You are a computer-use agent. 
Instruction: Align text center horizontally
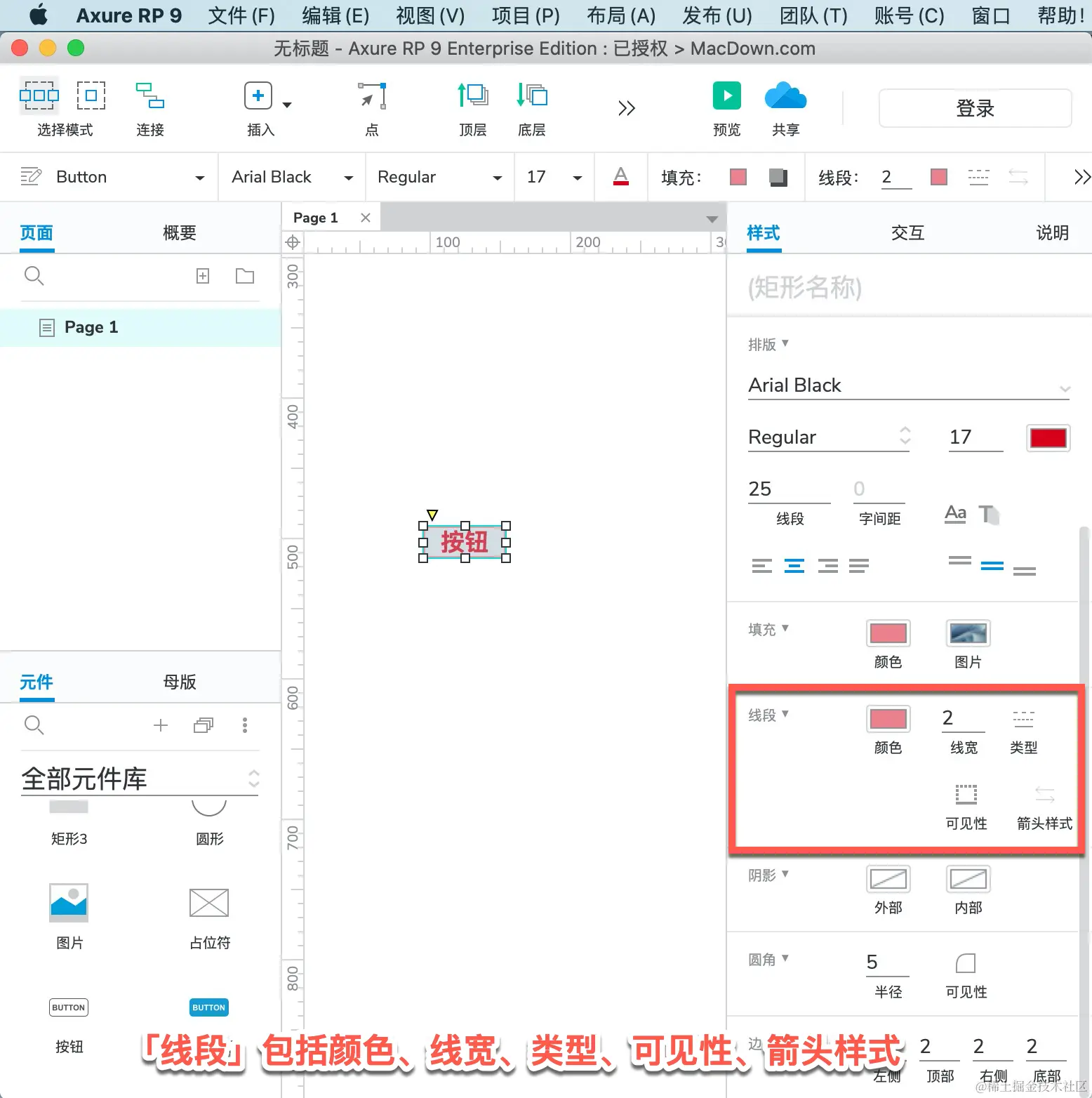pyautogui.click(x=794, y=565)
